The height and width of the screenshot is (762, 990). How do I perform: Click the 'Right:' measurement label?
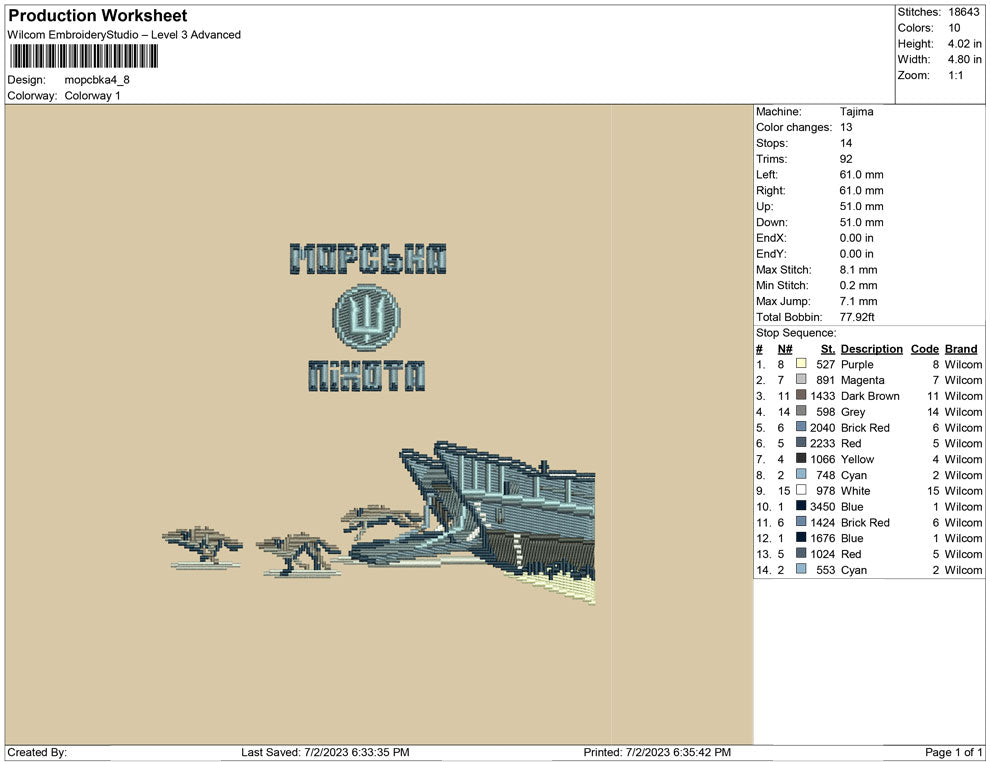[770, 190]
